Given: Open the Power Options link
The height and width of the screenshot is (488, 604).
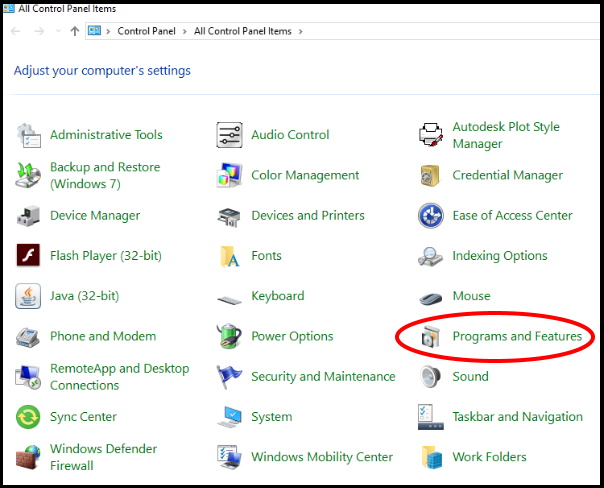Looking at the screenshot, I should pyautogui.click(x=292, y=336).
